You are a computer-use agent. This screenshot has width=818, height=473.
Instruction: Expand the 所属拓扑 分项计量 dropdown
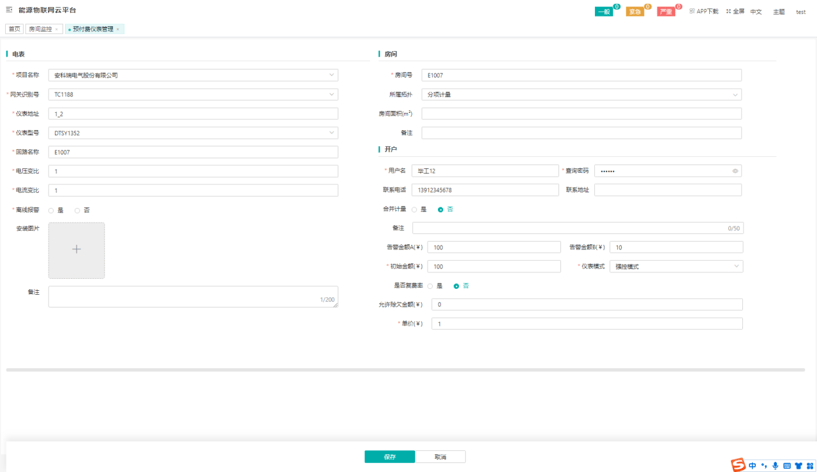pyautogui.click(x=581, y=94)
